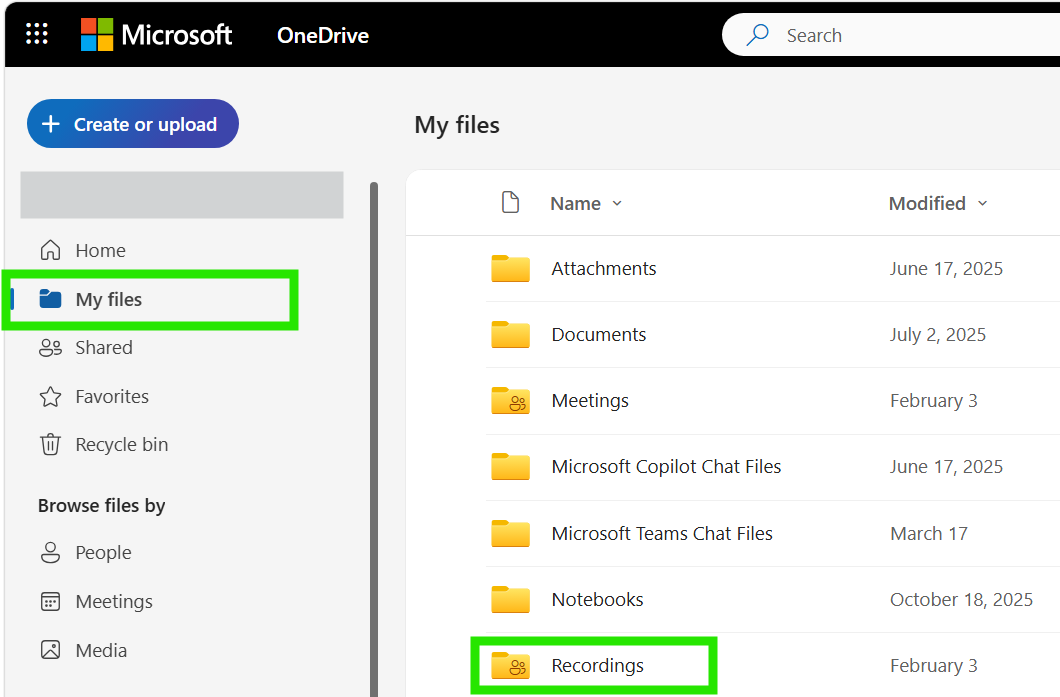Click the My files folder icon
Screen dimensions: 1060x697
[50, 299]
